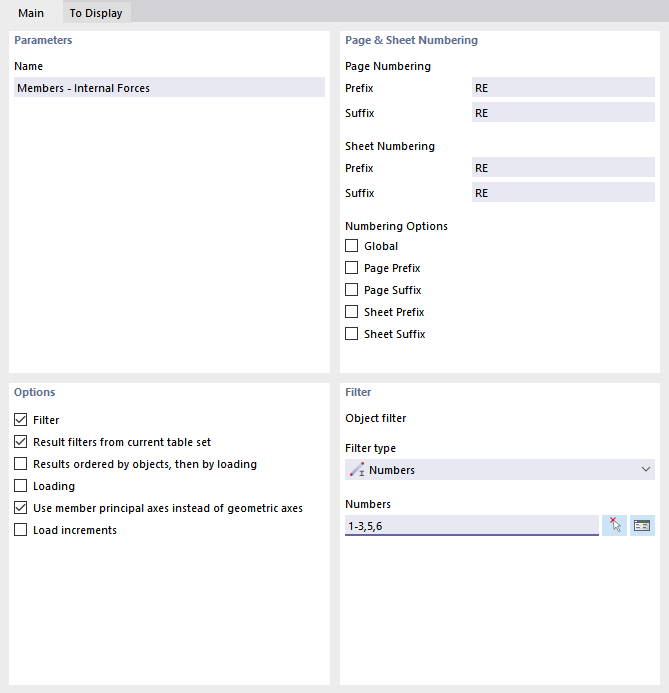Enable Results ordered by objects, then loading

click(21, 464)
